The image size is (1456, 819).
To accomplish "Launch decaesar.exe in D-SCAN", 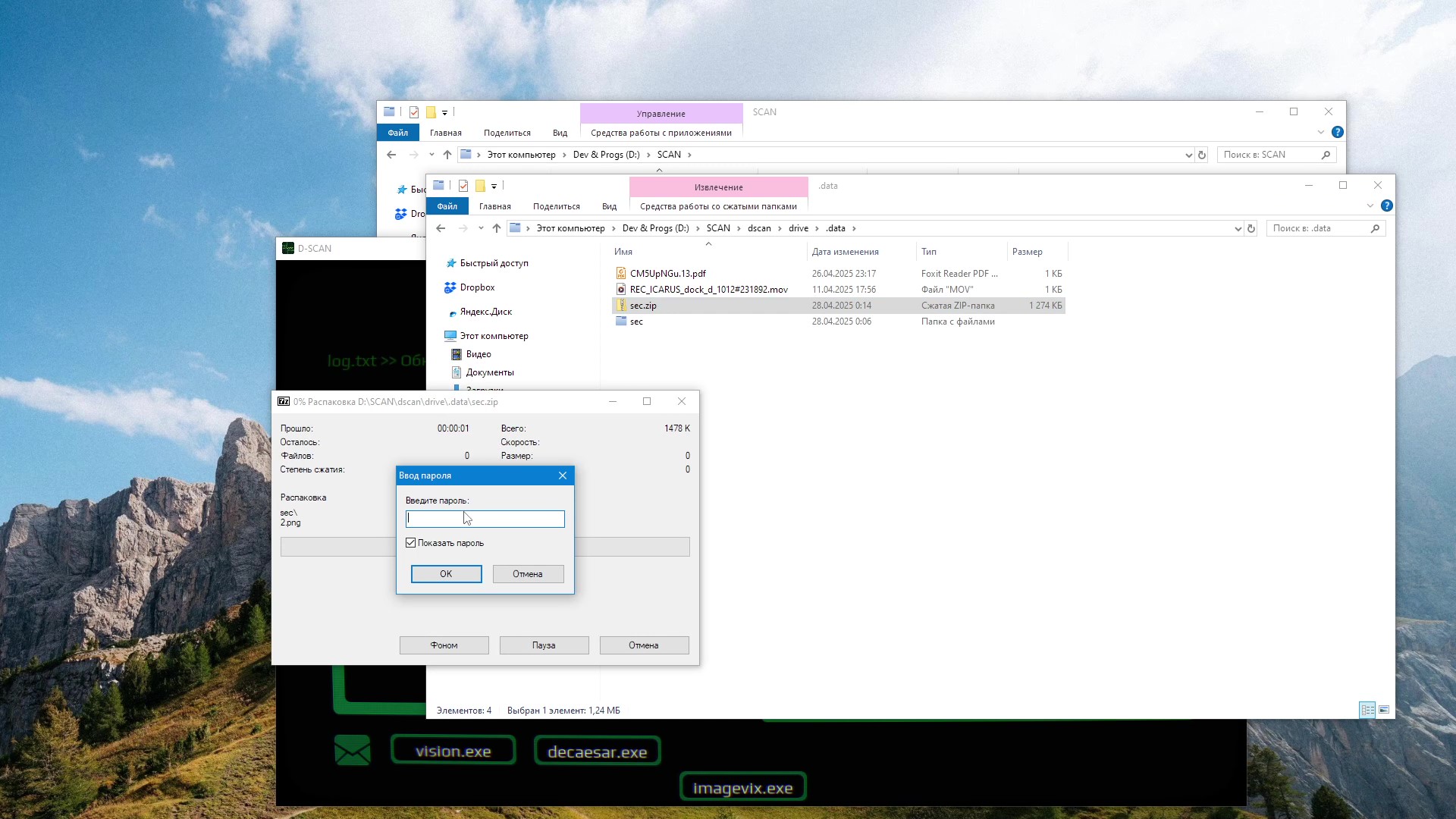I will click(x=598, y=752).
